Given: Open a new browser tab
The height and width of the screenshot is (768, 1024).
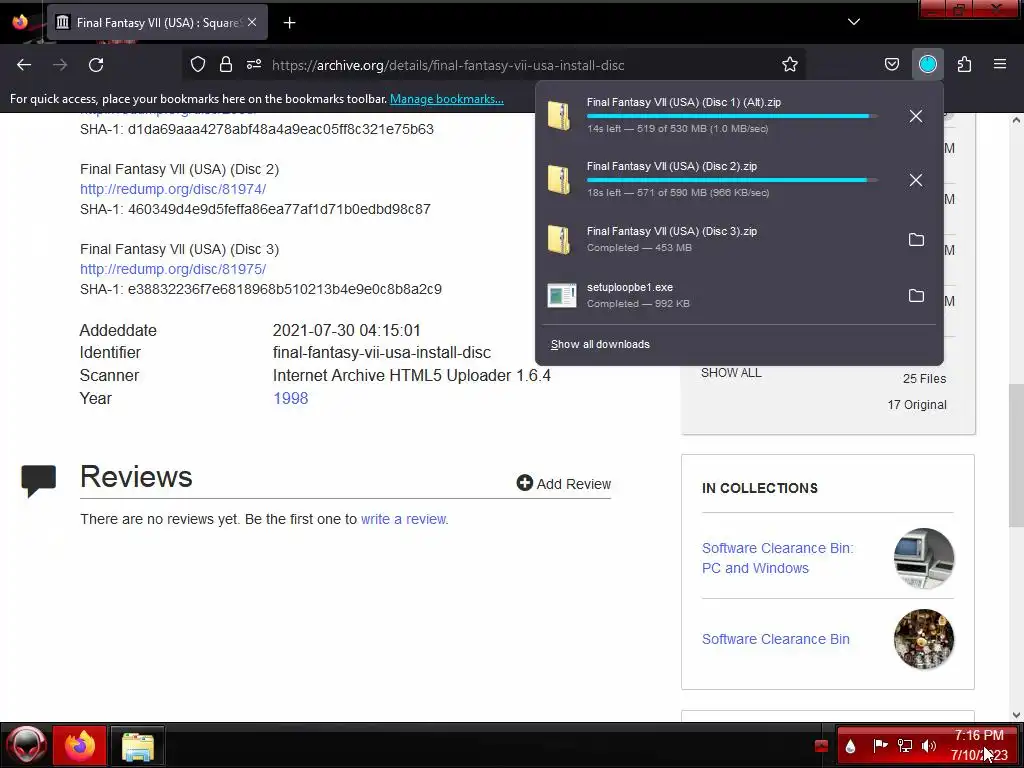Looking at the screenshot, I should pyautogui.click(x=289, y=23).
